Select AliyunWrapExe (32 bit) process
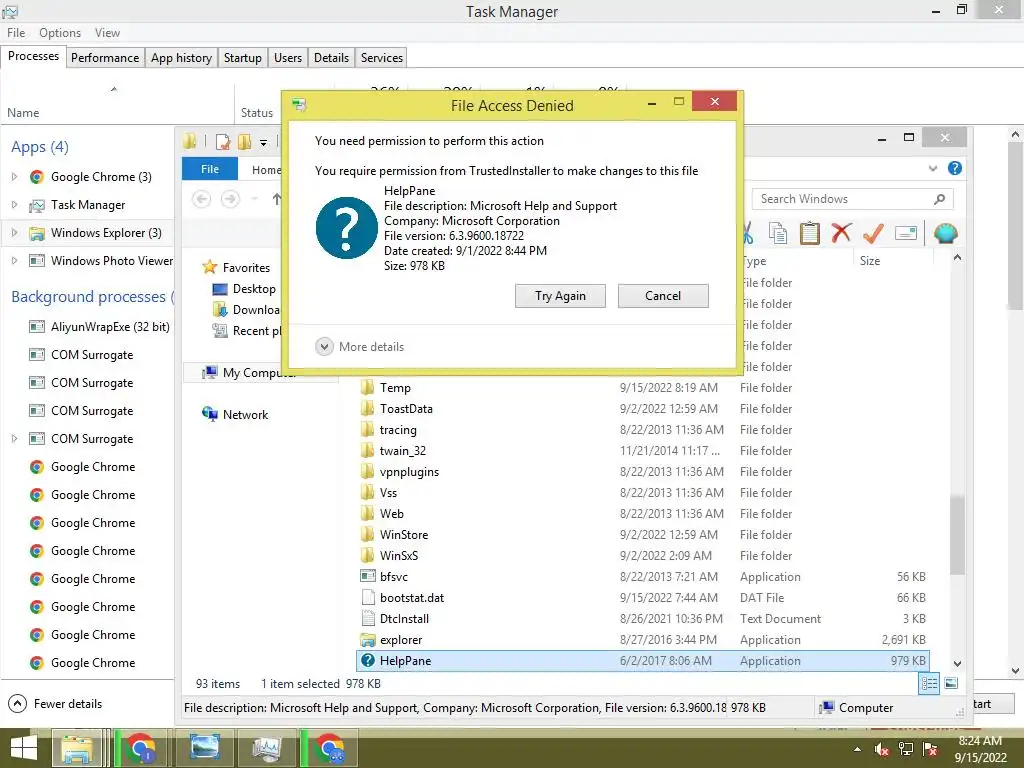Screen dimensions: 1024x768 coord(99,327)
